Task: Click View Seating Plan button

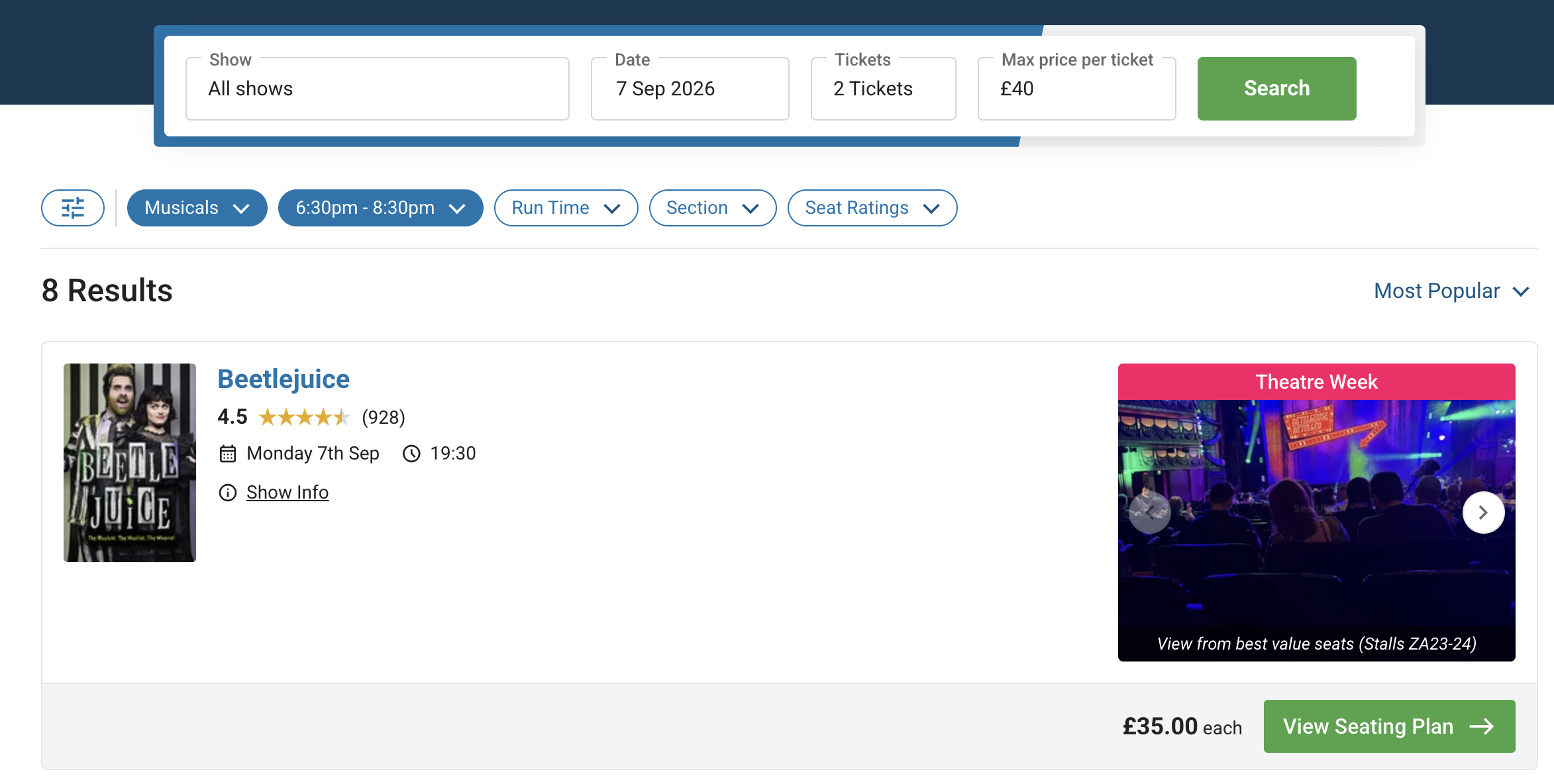Action: coord(1390,726)
